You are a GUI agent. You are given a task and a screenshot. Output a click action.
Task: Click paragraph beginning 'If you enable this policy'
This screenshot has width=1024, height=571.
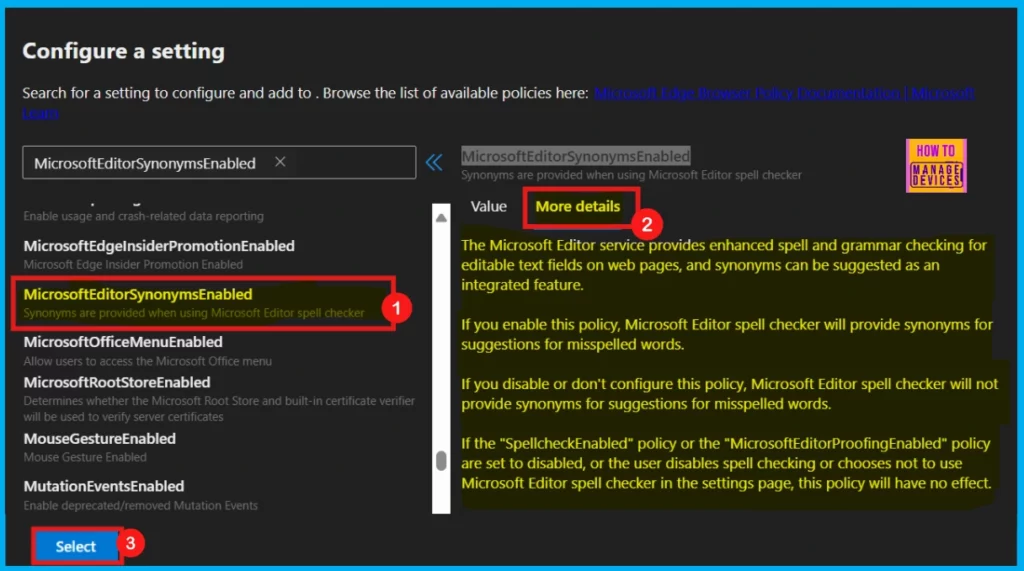pos(726,334)
